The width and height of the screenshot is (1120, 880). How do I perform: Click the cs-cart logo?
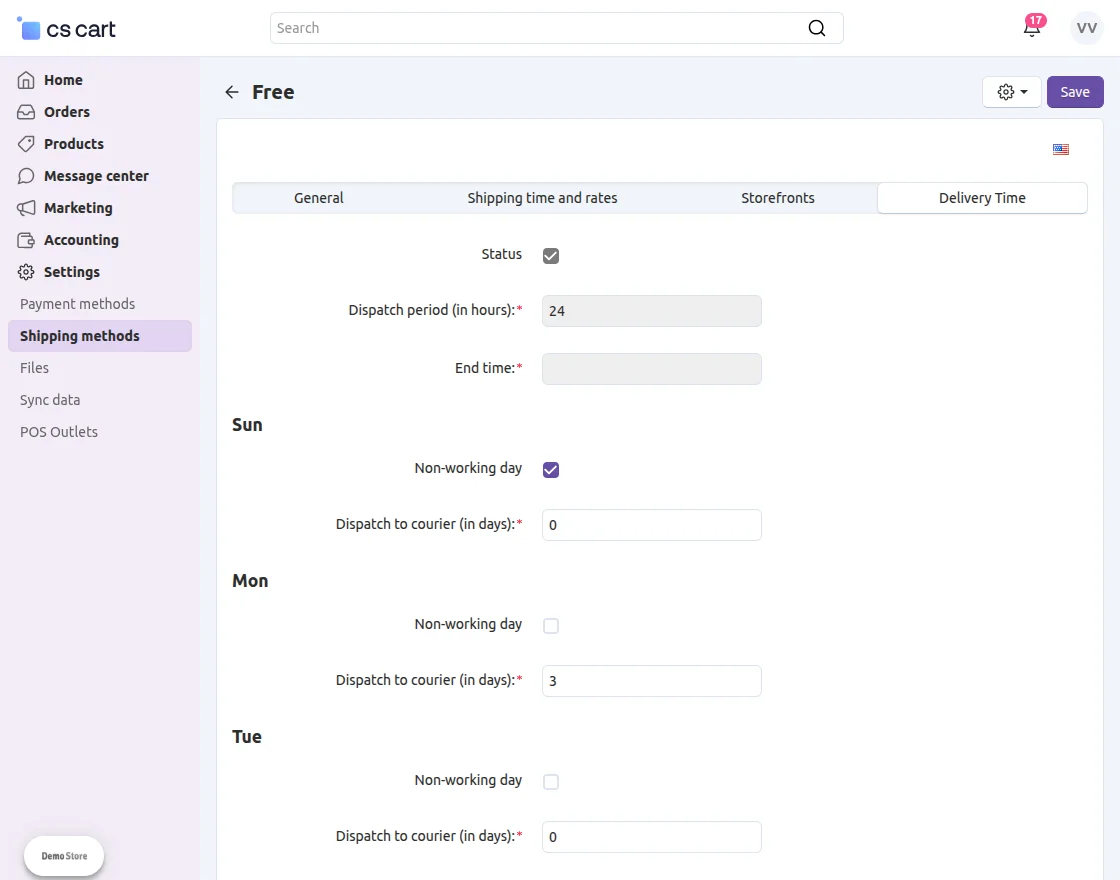(x=65, y=28)
